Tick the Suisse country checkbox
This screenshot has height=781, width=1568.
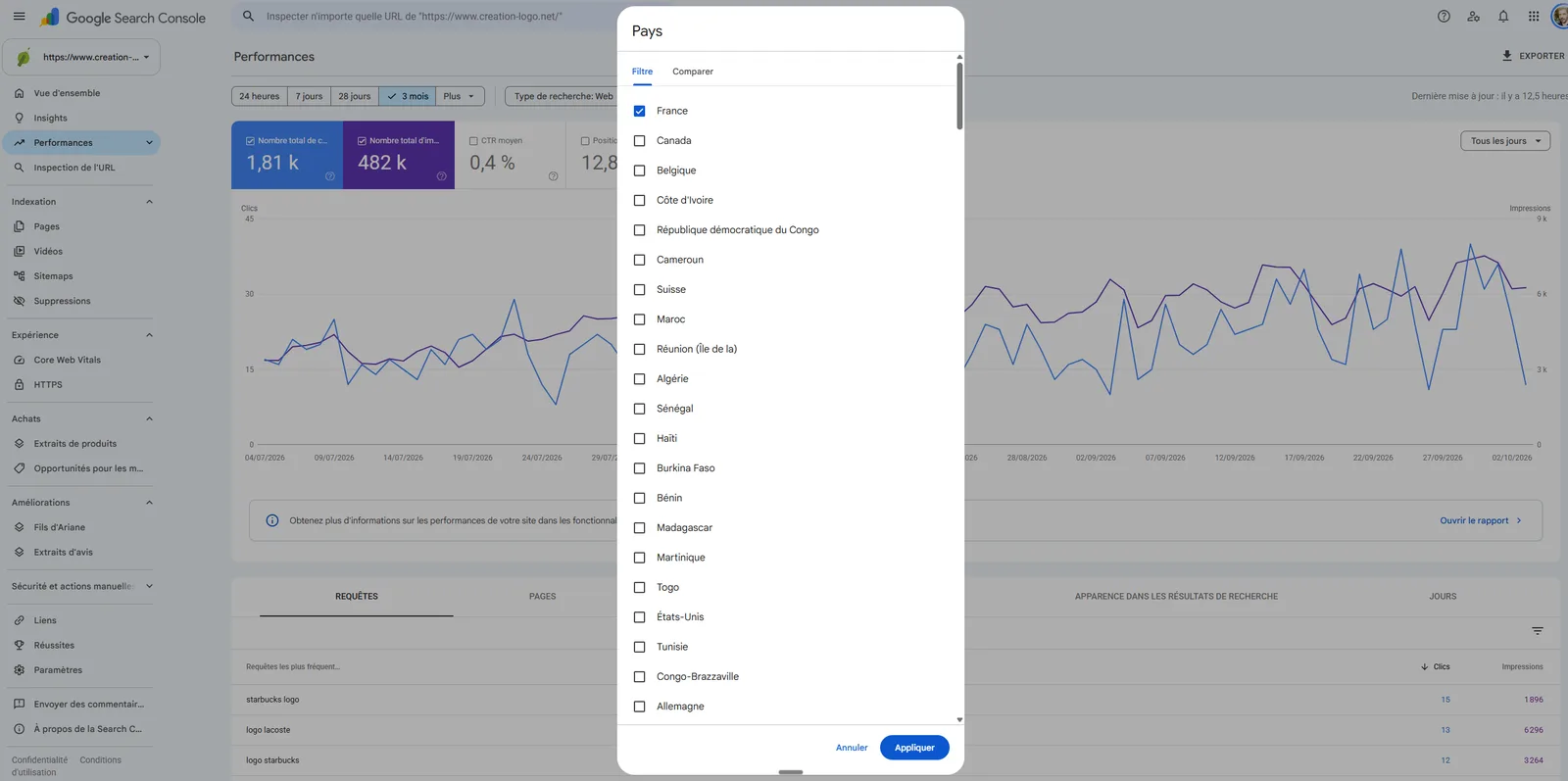click(639, 290)
